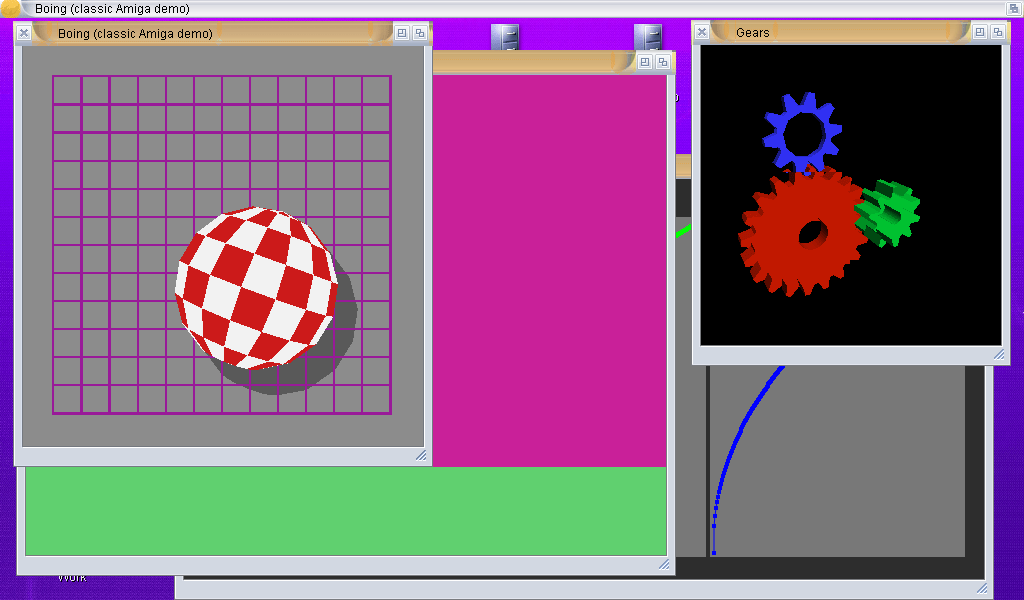Image resolution: width=1024 pixels, height=600 pixels.
Task: Click the green panel in the middle window
Action: pos(345,510)
